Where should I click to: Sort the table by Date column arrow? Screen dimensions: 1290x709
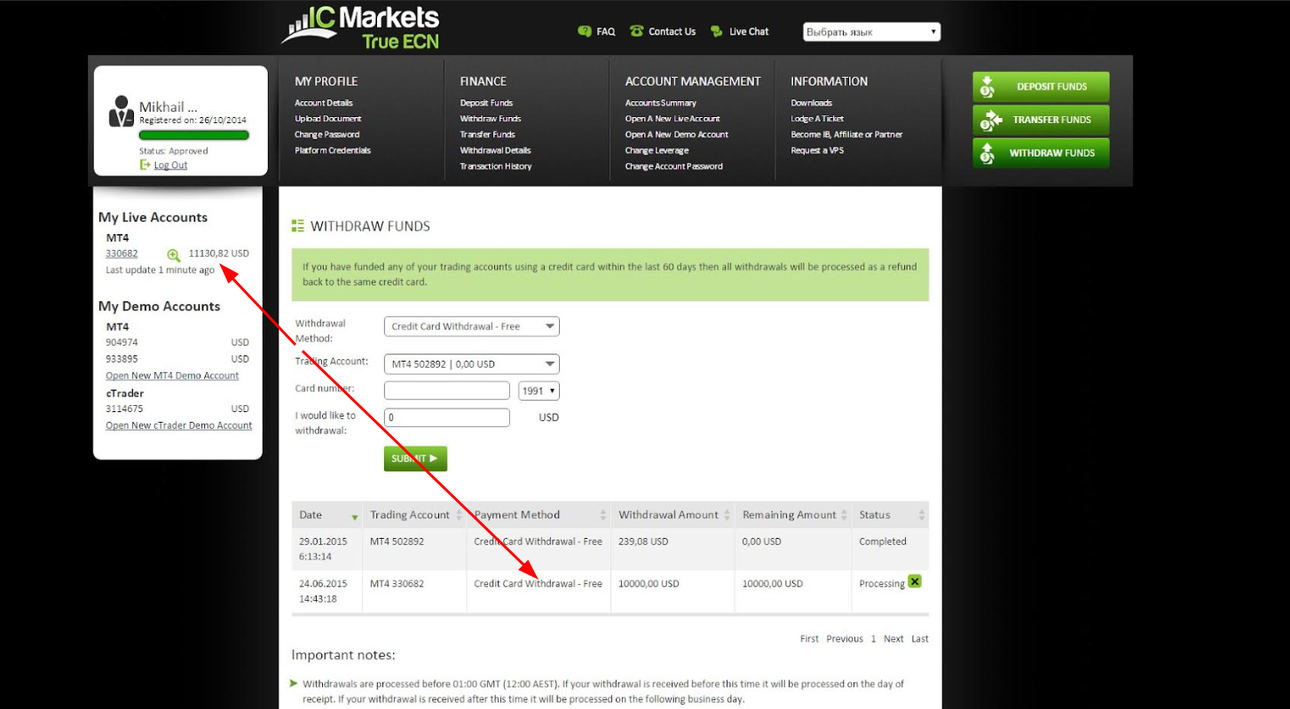click(354, 517)
